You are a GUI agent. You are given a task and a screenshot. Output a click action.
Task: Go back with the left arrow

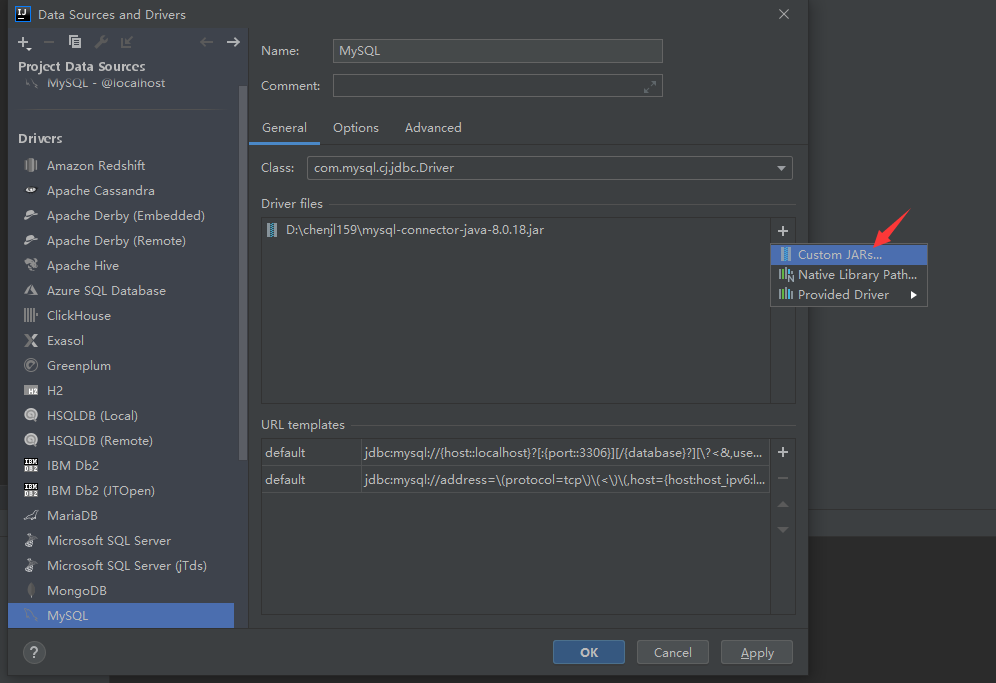click(x=206, y=42)
